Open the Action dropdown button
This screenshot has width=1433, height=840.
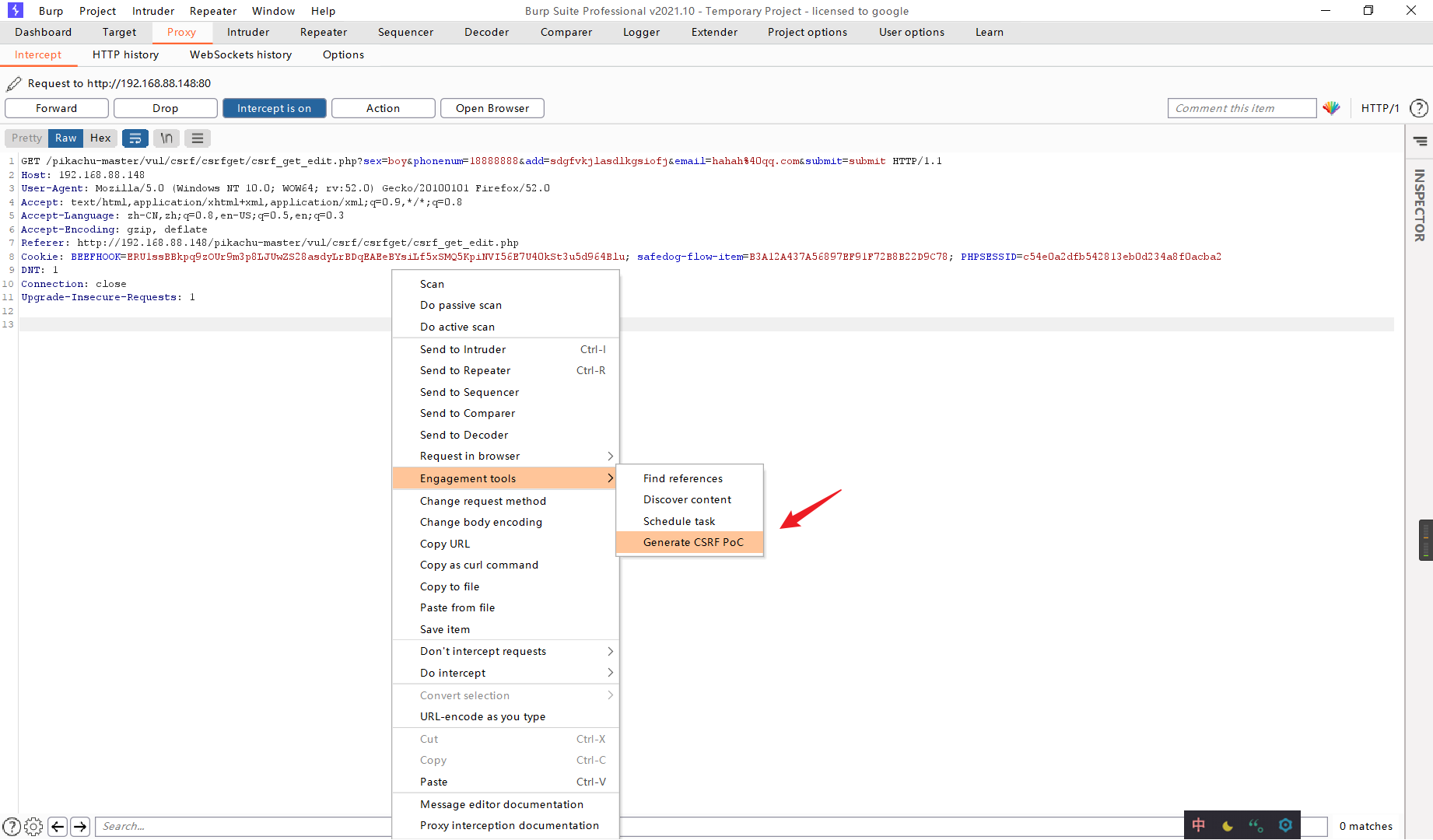point(384,108)
